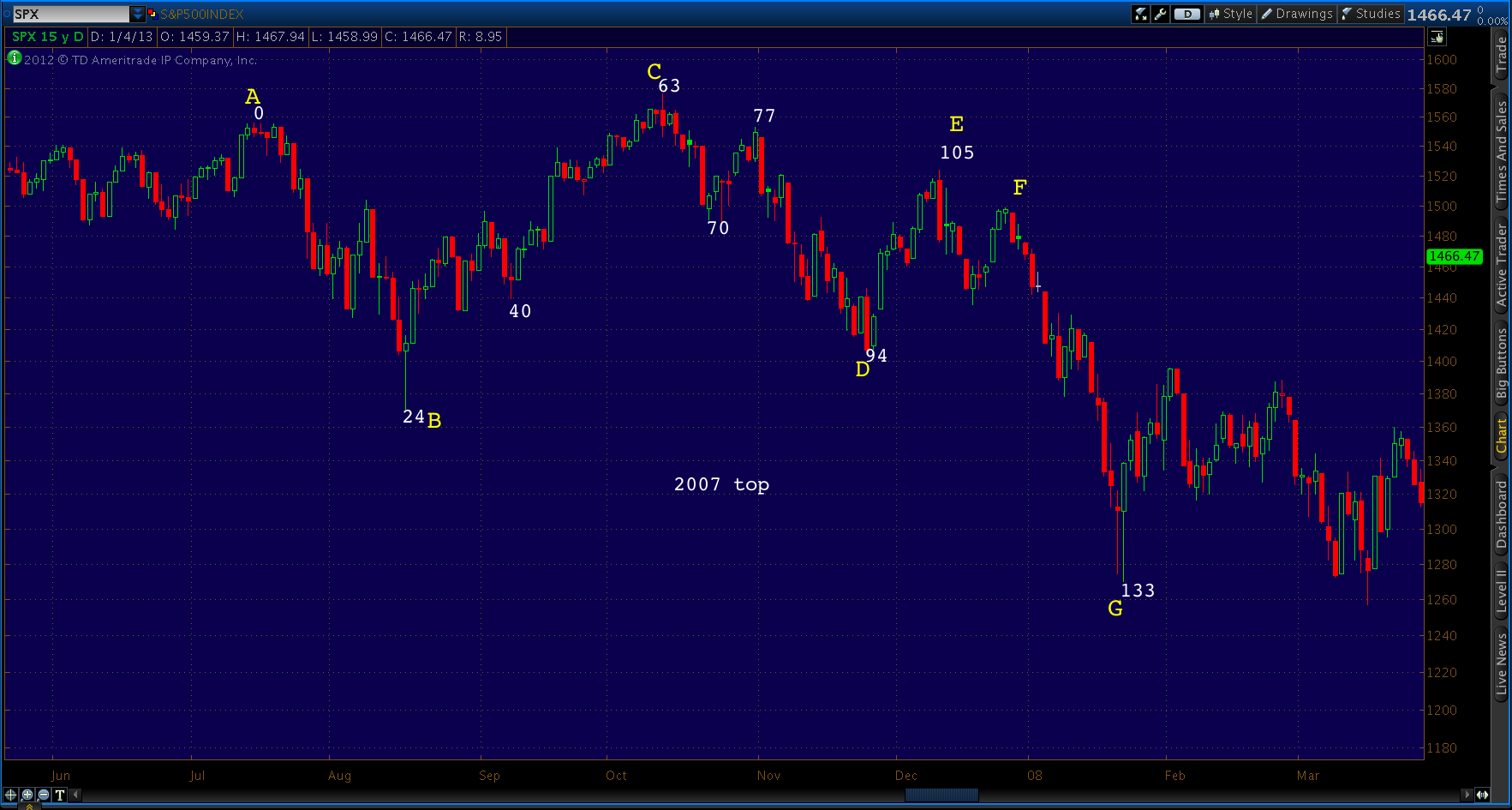Click the scrollbar left arrow
1512x810 pixels.
point(75,795)
